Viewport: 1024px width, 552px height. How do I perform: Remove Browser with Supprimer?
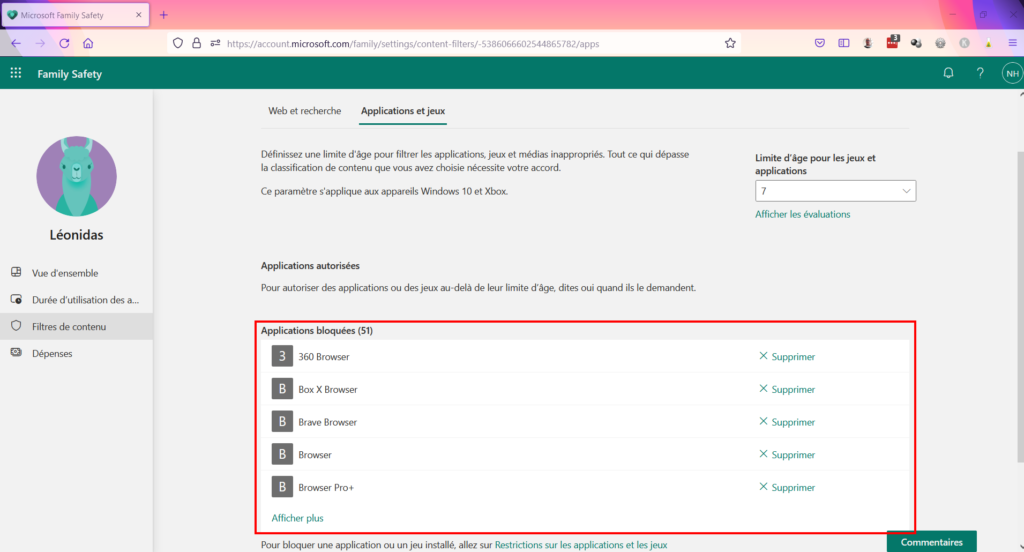click(787, 454)
